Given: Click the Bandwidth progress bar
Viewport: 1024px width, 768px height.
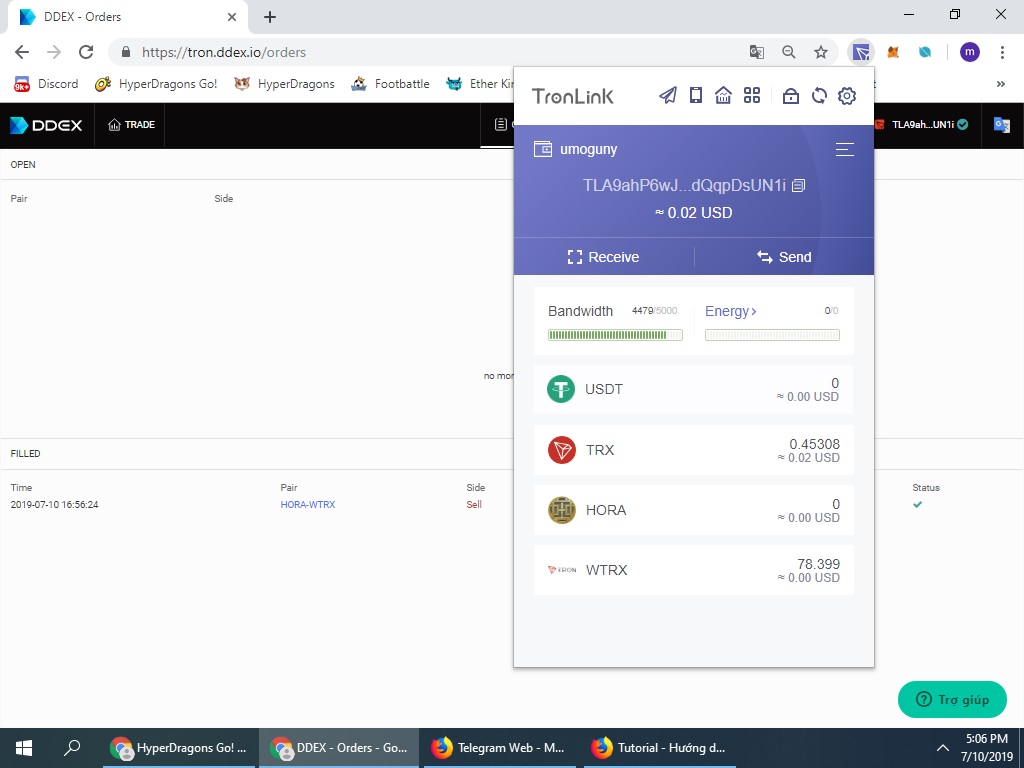Looking at the screenshot, I should pos(615,335).
